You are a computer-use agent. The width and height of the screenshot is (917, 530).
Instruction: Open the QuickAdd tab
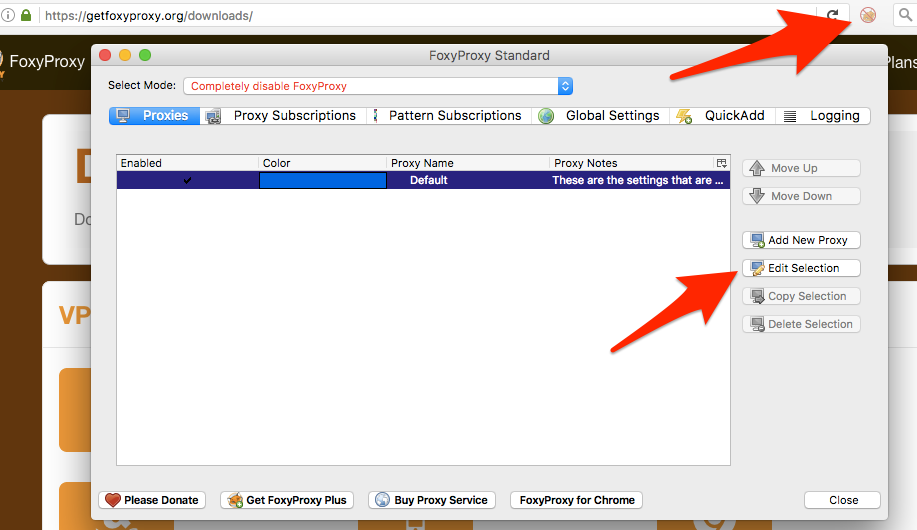pos(722,116)
